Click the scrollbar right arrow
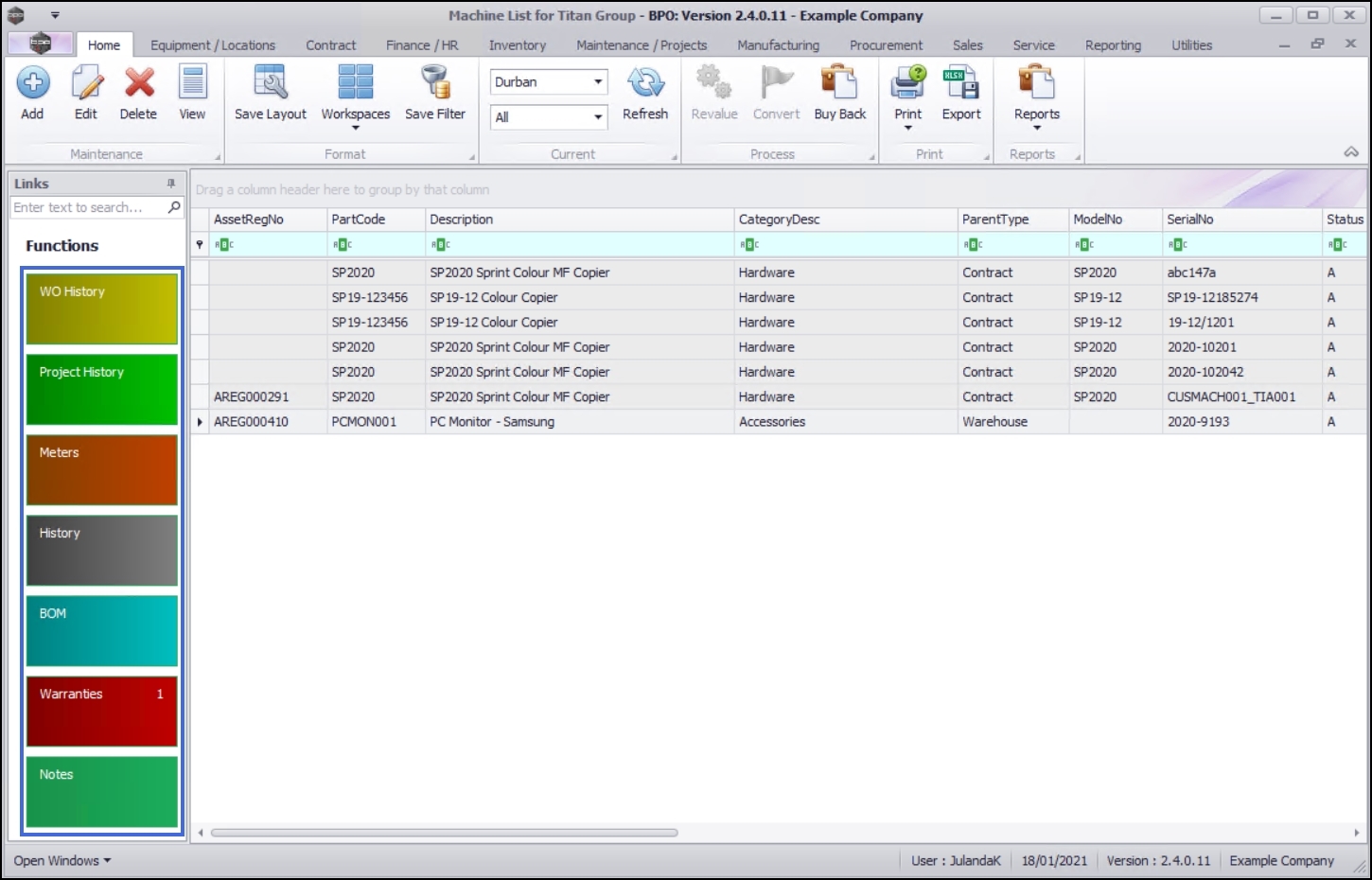This screenshot has width=1372, height=880. click(1357, 833)
